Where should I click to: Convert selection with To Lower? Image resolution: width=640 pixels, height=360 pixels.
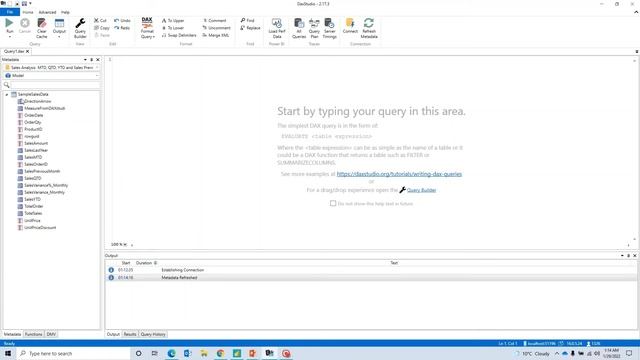[x=173, y=28]
